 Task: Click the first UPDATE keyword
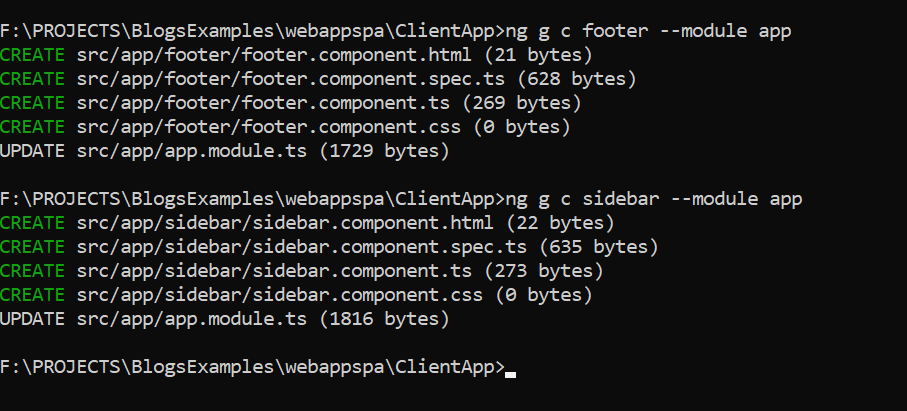pyautogui.click(x=33, y=151)
